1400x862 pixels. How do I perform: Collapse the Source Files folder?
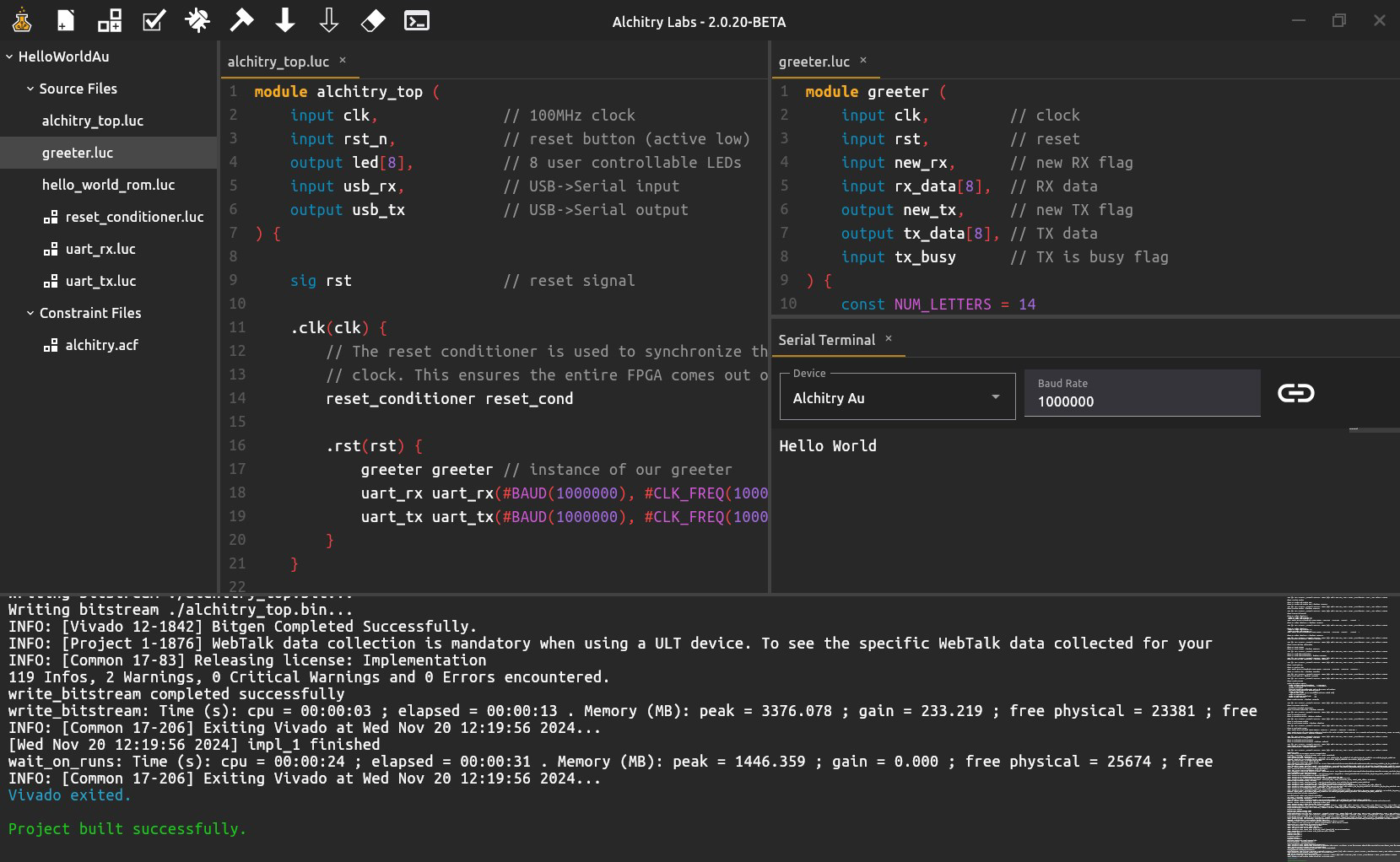[30, 89]
